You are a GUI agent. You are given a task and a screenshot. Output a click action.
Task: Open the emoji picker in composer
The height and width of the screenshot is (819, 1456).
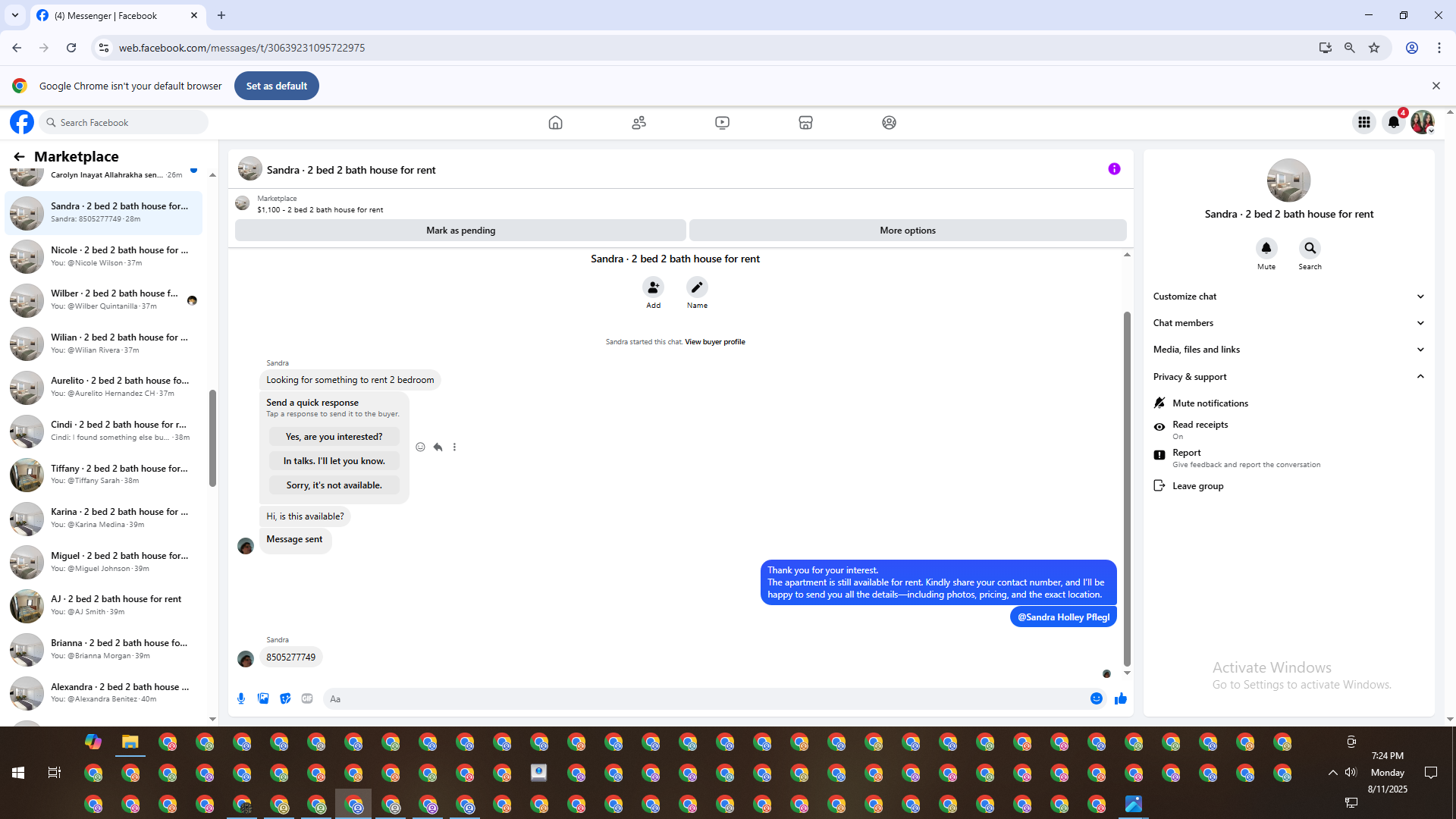point(1097,698)
